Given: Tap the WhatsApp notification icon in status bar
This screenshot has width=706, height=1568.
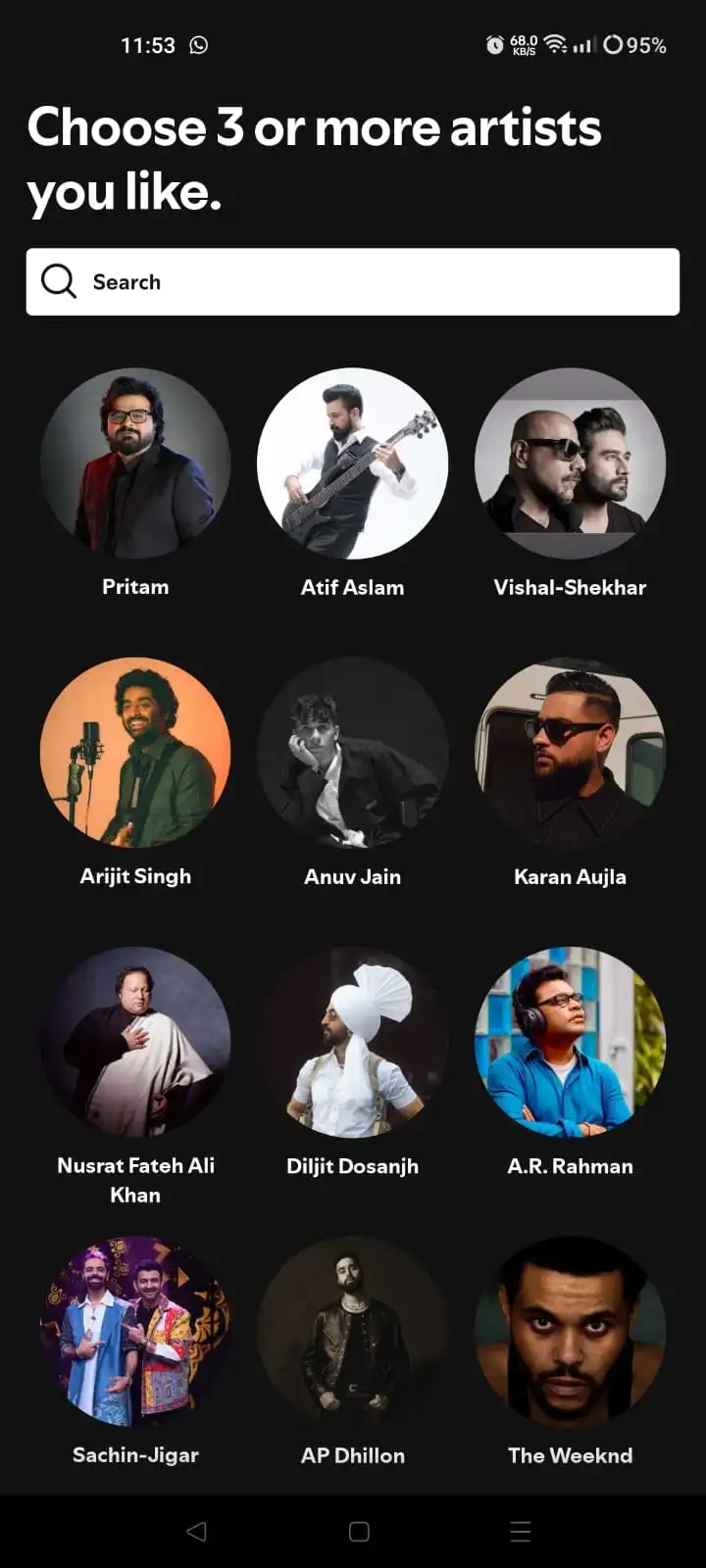Looking at the screenshot, I should coord(199,45).
